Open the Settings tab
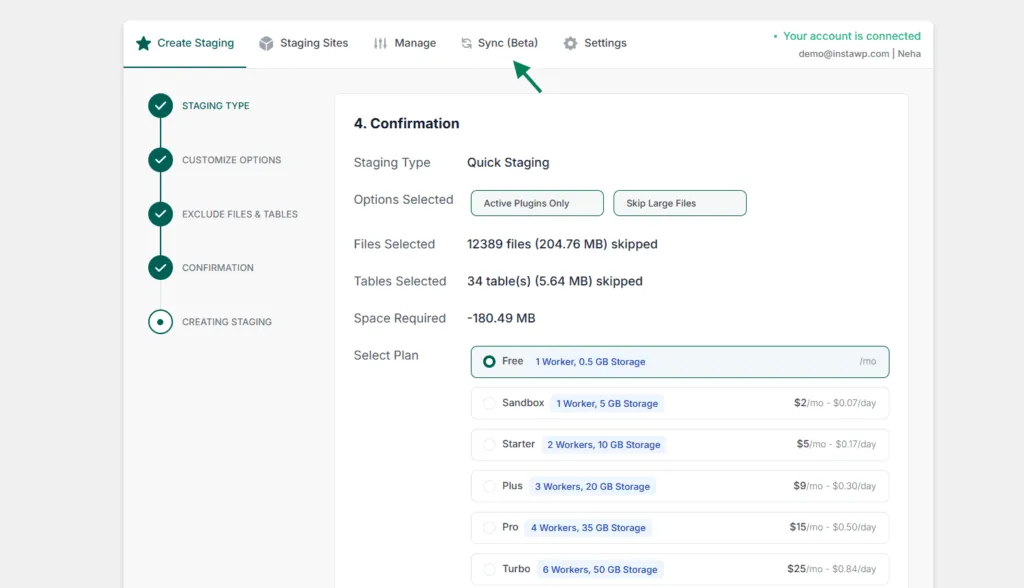Viewport: 1024px width, 588px height. pos(595,43)
